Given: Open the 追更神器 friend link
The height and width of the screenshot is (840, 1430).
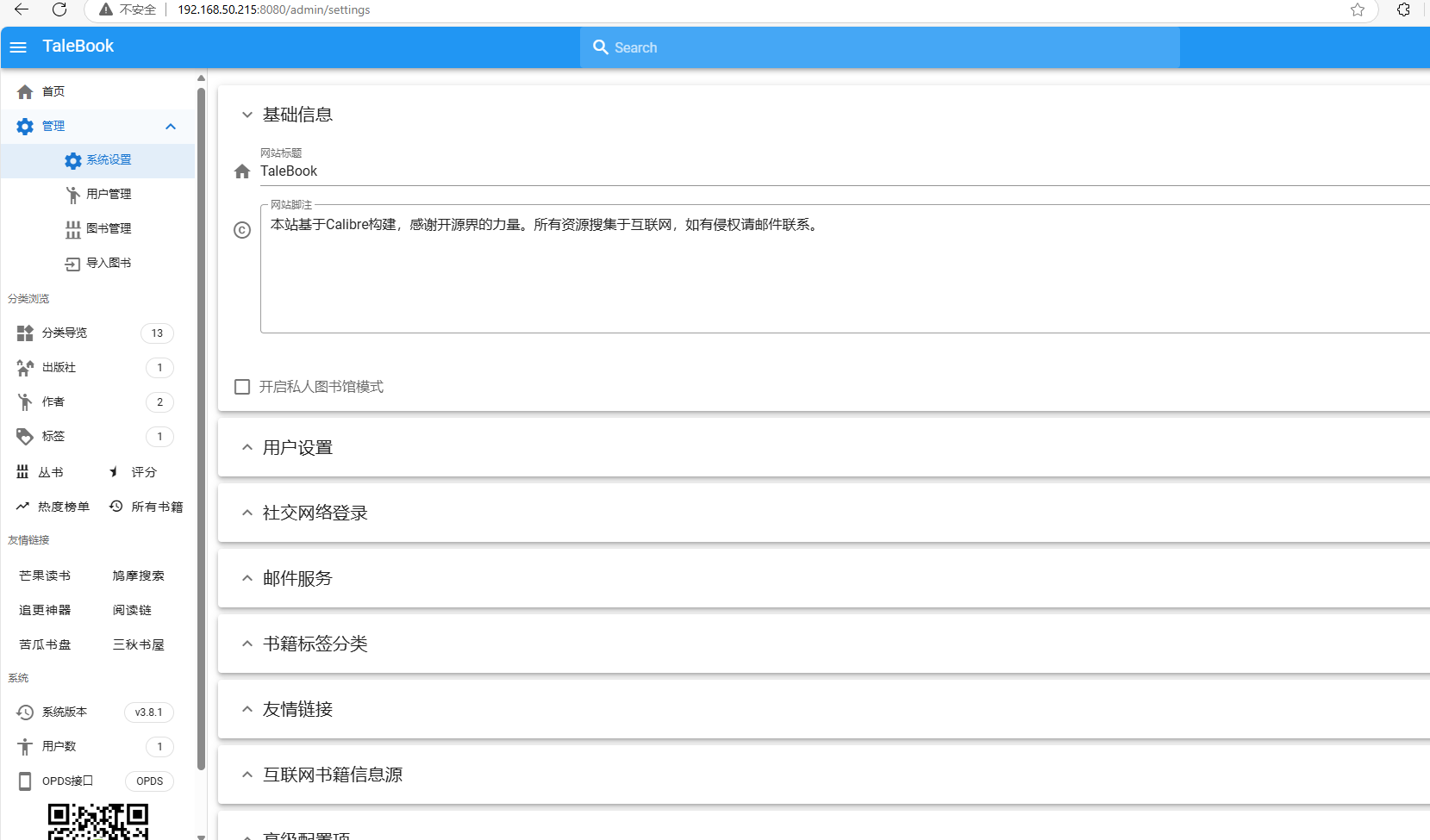Looking at the screenshot, I should point(45,610).
